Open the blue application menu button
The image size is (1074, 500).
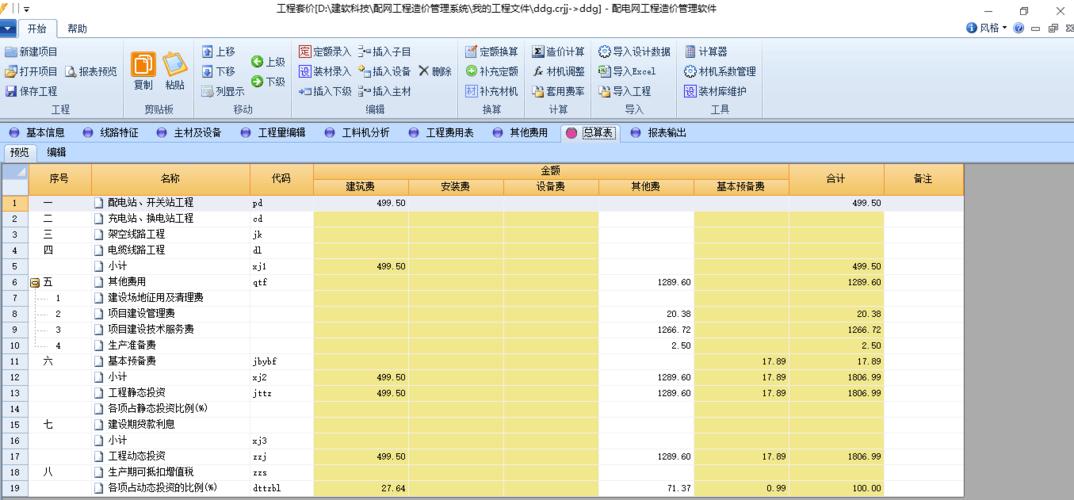(8, 29)
